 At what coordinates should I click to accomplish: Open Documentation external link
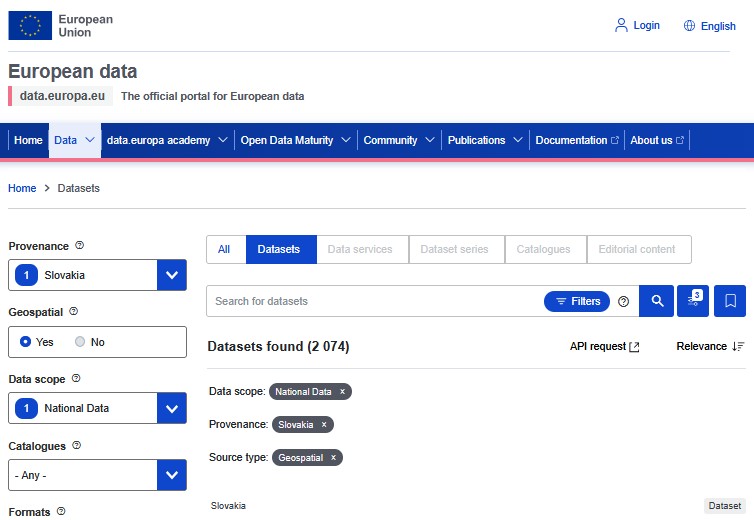pos(577,140)
